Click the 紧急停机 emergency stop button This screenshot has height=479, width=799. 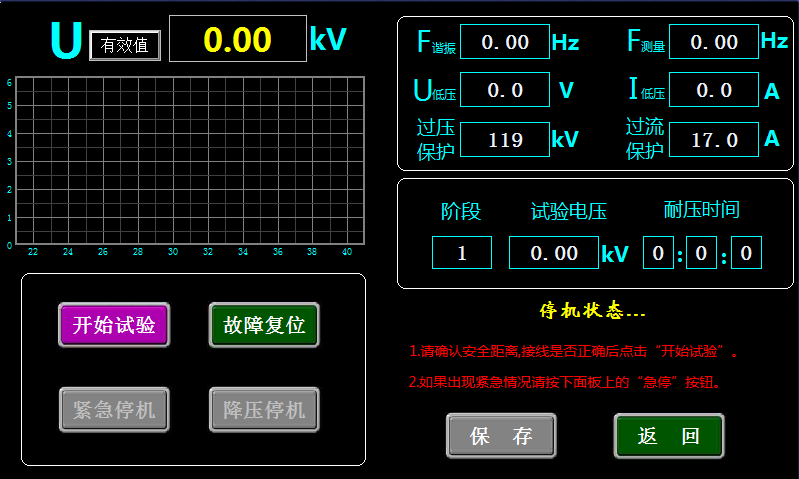(114, 410)
